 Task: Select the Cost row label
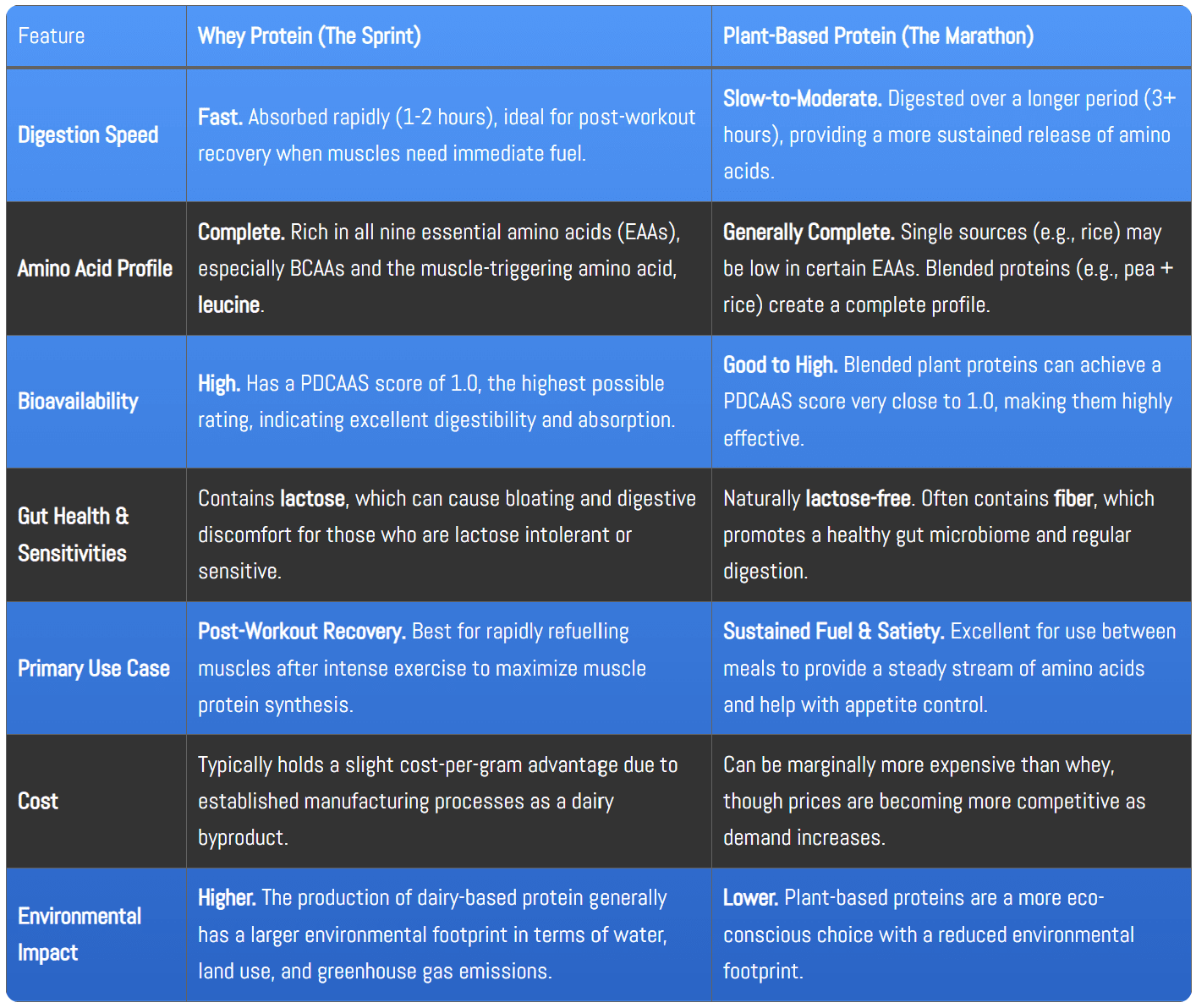38,802
